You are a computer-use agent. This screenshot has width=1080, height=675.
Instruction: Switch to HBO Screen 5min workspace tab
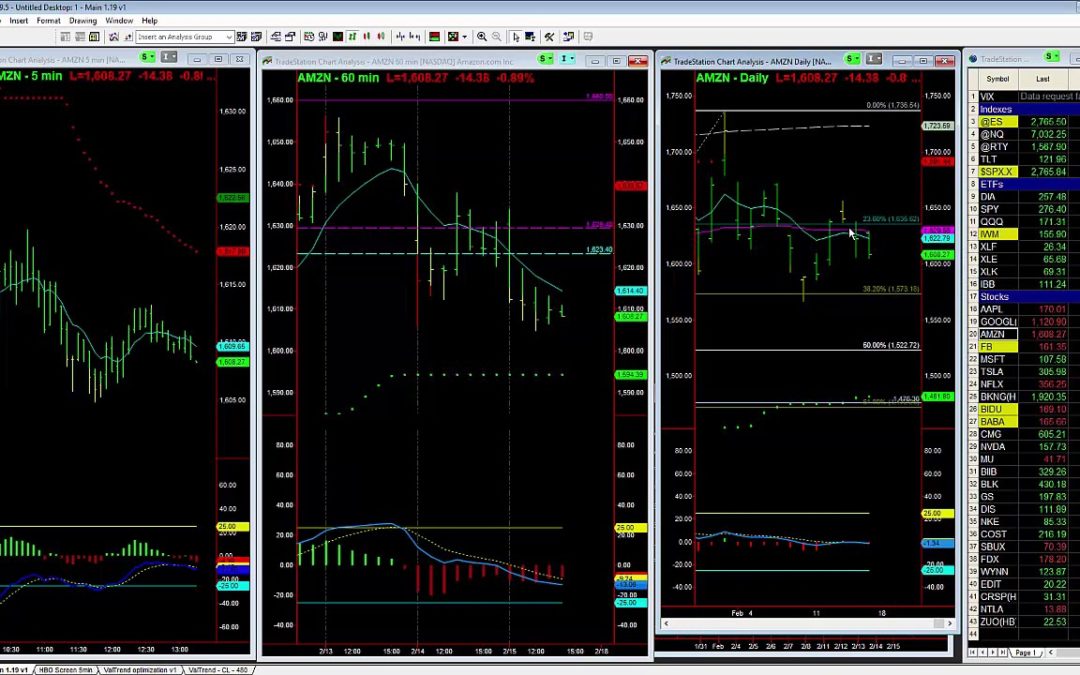[66, 669]
